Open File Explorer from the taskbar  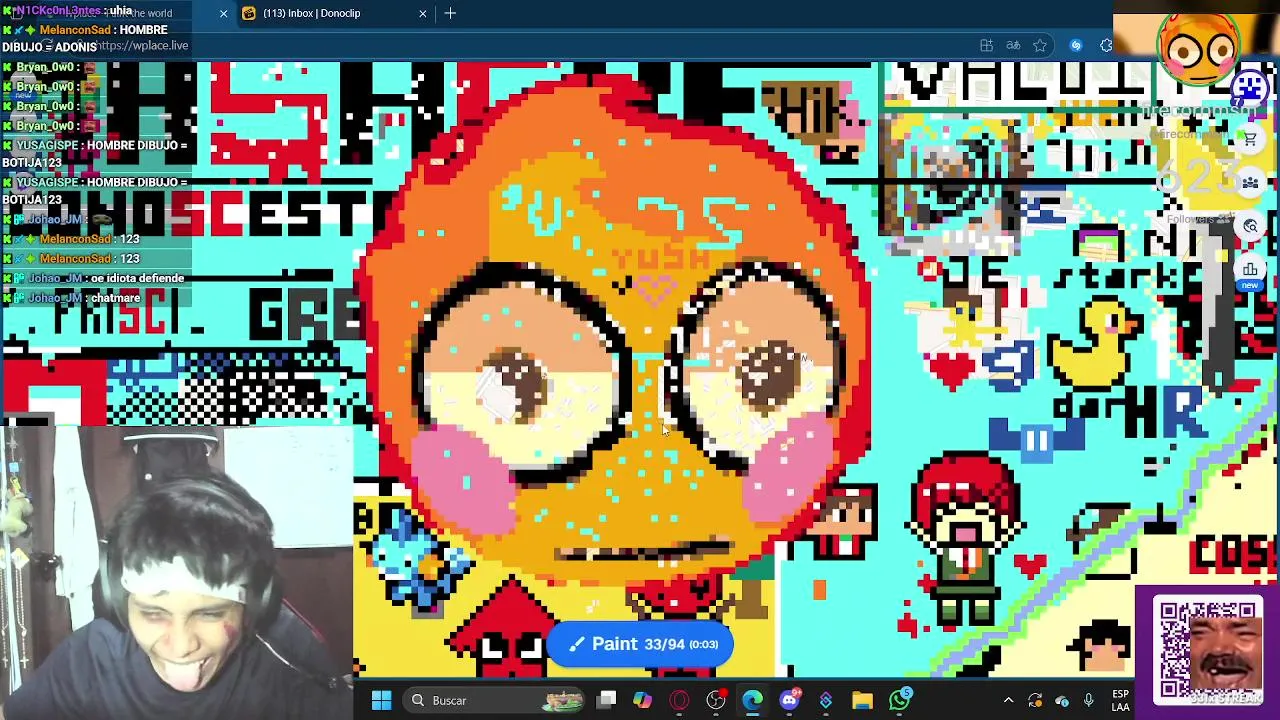[x=862, y=701]
